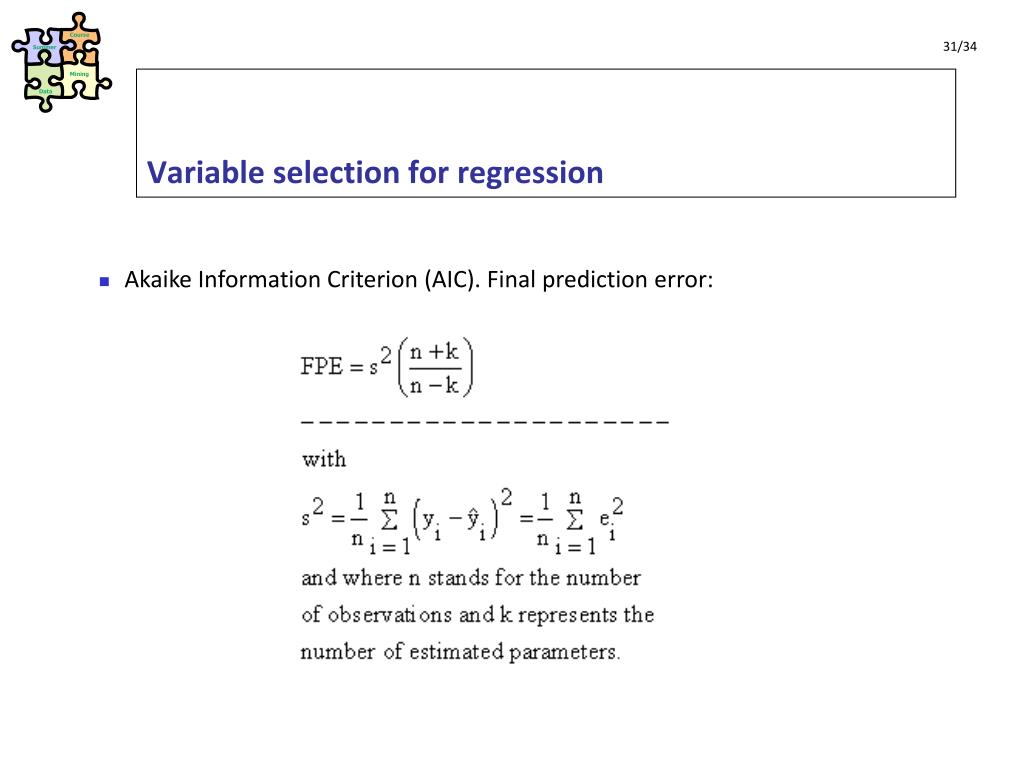Click the Akaike Information Criterion bullet text
This screenshot has height=768, width=1024.
tap(419, 280)
